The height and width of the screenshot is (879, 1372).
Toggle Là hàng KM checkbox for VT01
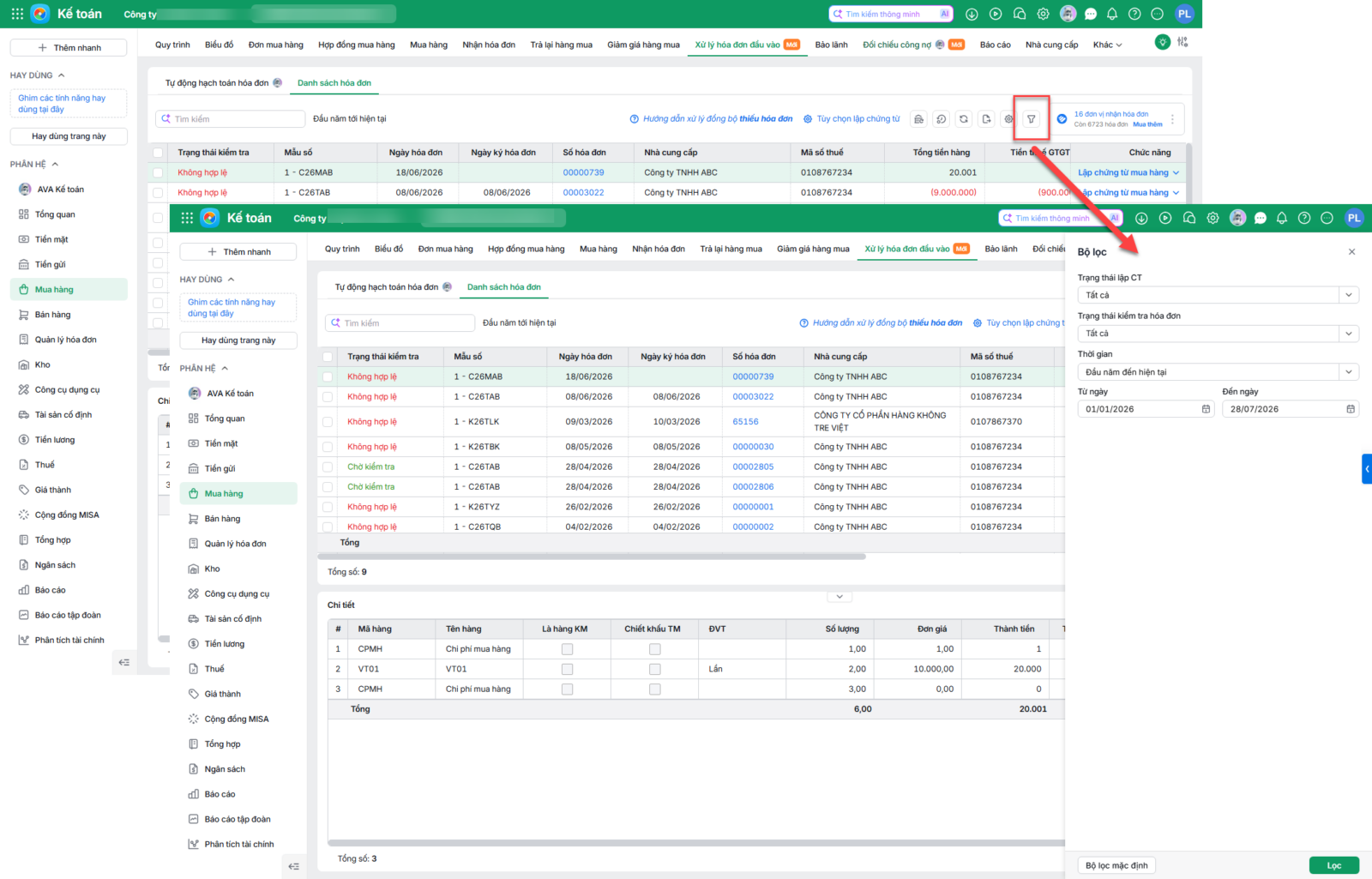coord(567,669)
